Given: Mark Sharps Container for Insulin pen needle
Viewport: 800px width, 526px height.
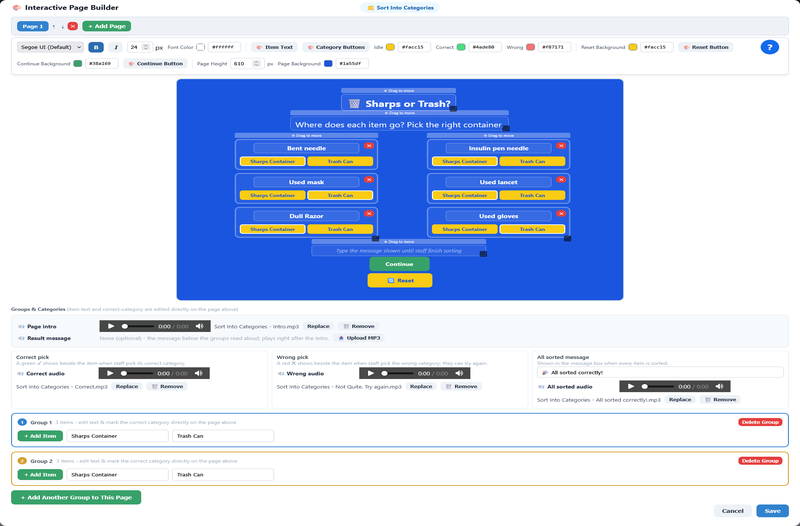Looking at the screenshot, I should tap(464, 161).
